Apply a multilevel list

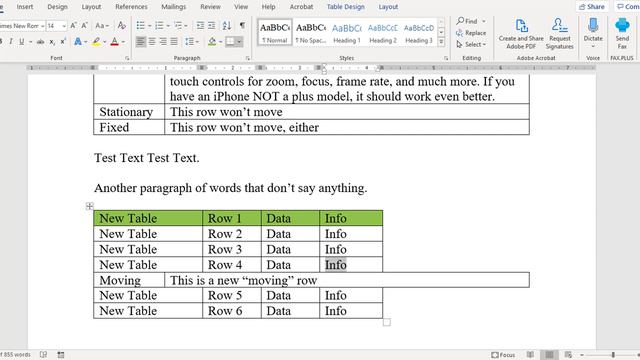[x=178, y=26]
